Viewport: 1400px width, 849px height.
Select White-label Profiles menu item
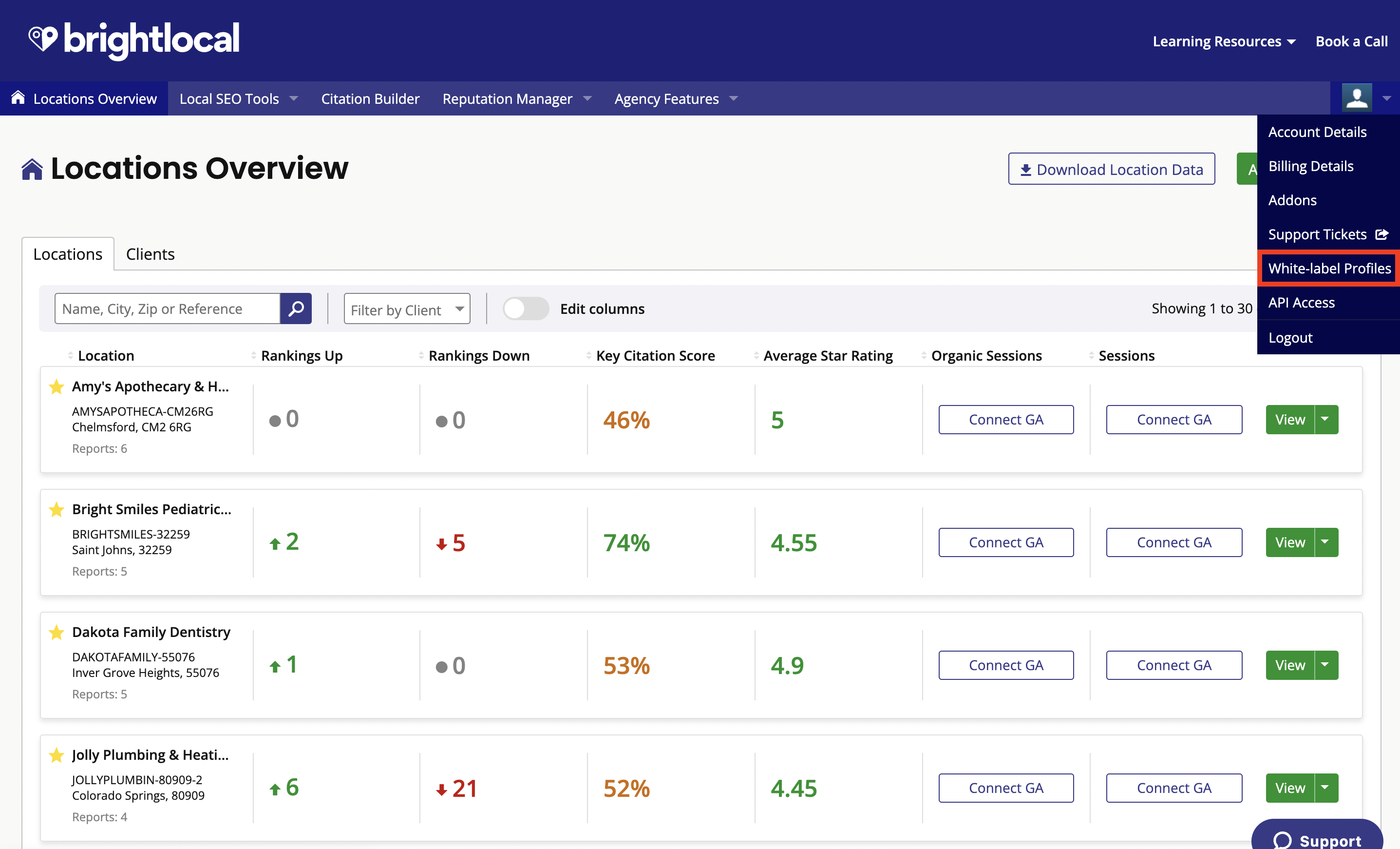click(1329, 269)
